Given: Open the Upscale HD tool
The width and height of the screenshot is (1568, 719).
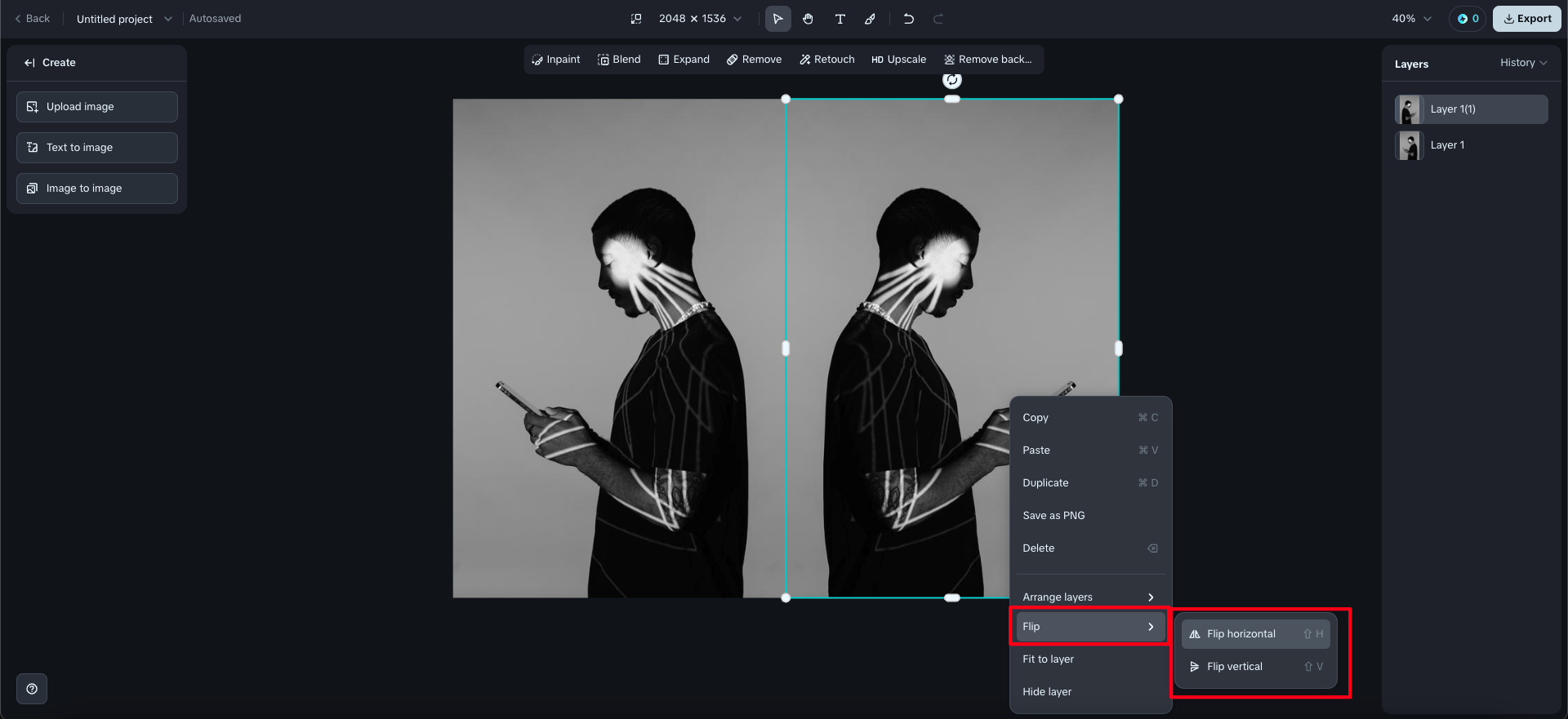Looking at the screenshot, I should pyautogui.click(x=898, y=60).
